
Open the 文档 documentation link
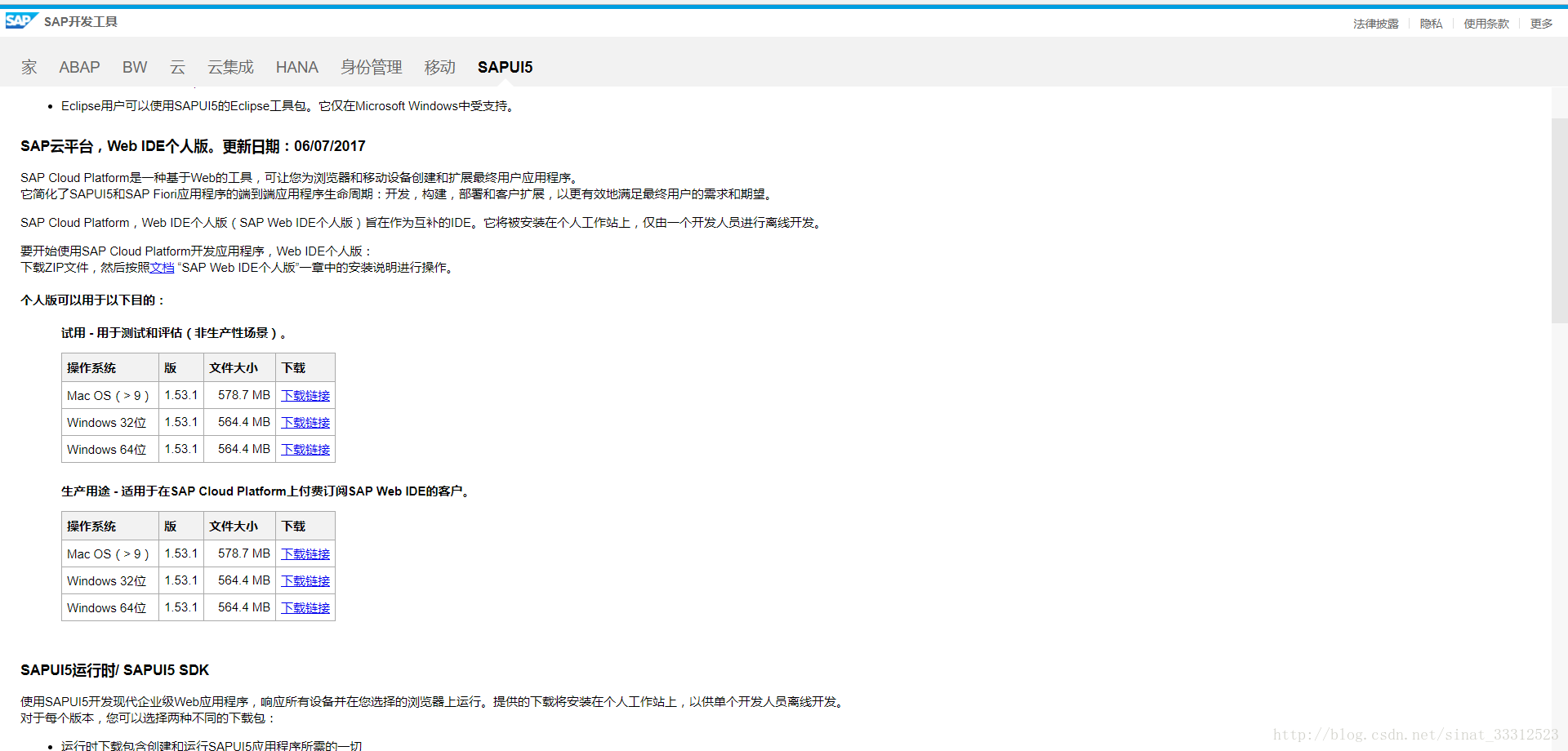(x=162, y=268)
